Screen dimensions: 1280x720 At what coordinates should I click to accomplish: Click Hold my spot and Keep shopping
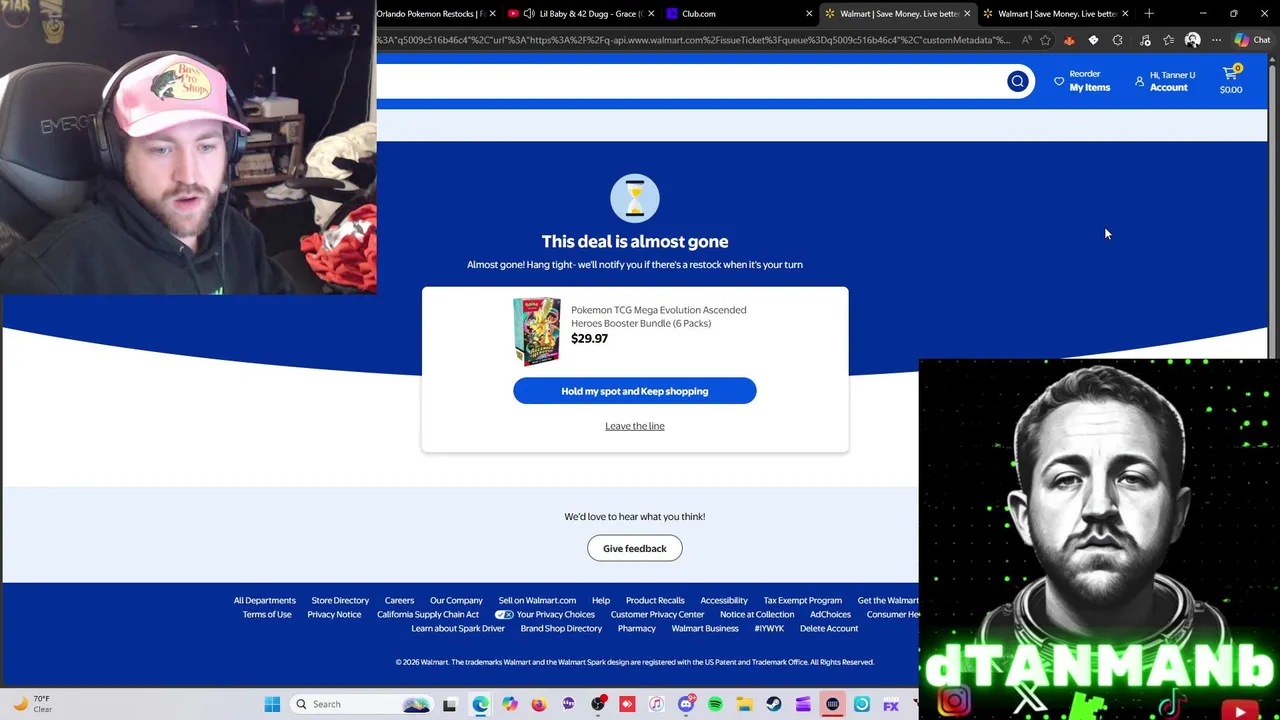pyautogui.click(x=635, y=391)
